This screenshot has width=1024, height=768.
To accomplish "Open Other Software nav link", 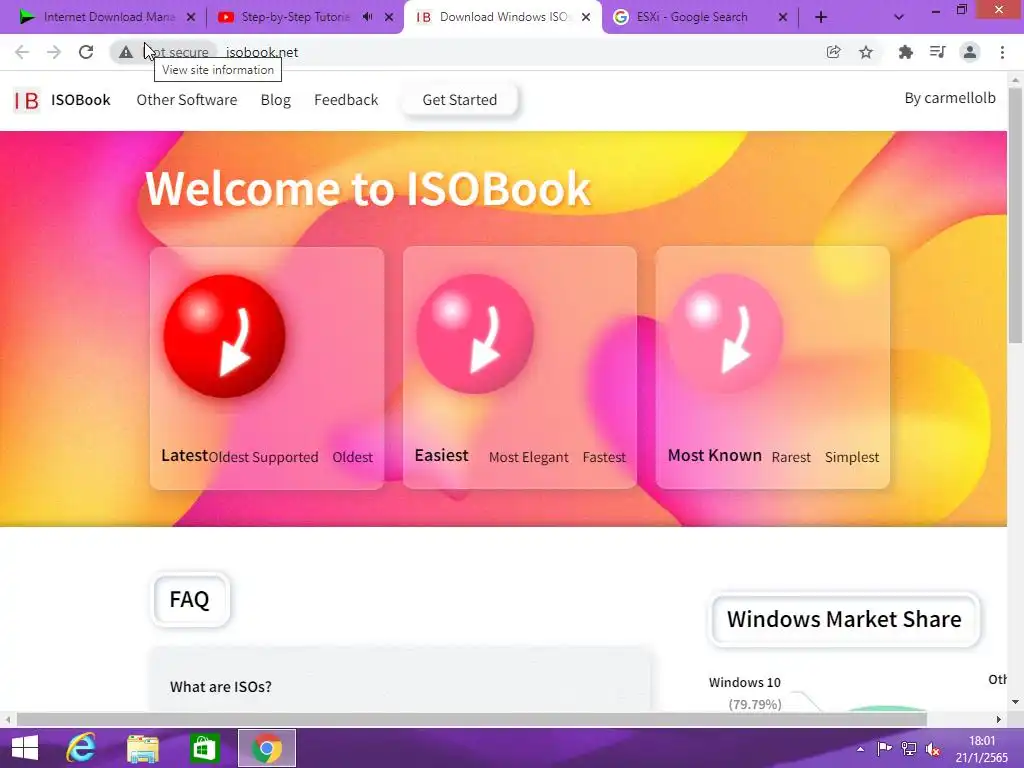I will tap(187, 100).
